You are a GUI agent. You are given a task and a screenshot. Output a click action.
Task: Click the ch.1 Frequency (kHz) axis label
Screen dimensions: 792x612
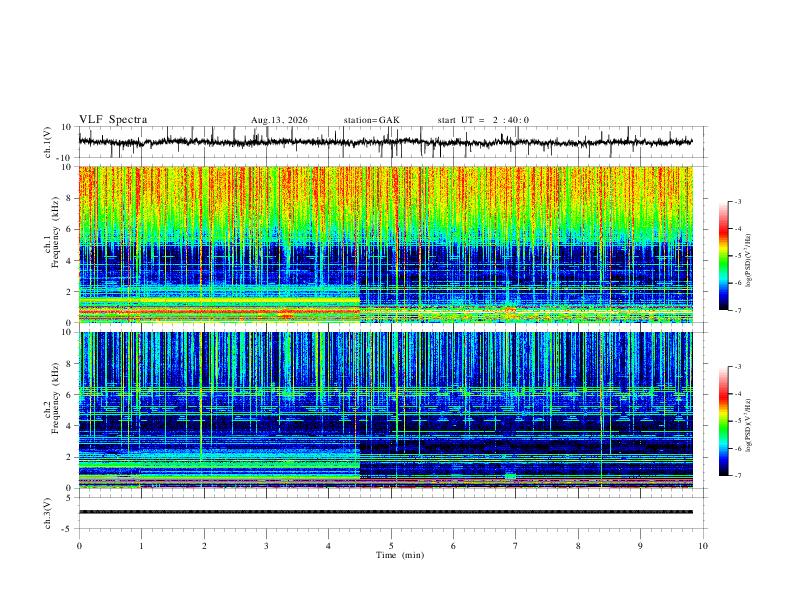pyautogui.click(x=51, y=233)
